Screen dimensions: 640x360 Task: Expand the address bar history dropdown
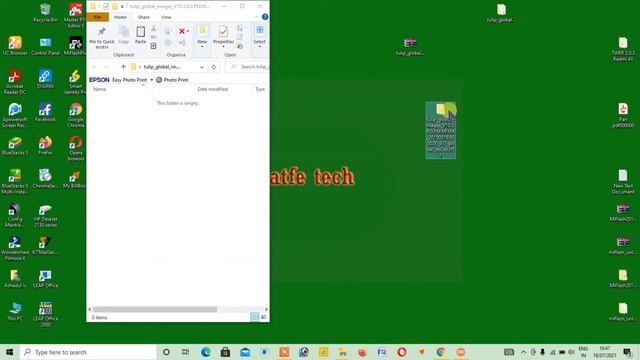pyautogui.click(x=202, y=67)
